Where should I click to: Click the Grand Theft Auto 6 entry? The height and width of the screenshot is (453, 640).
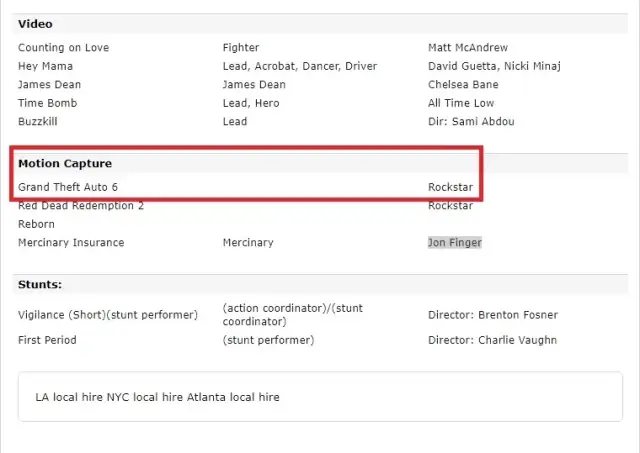pos(68,187)
